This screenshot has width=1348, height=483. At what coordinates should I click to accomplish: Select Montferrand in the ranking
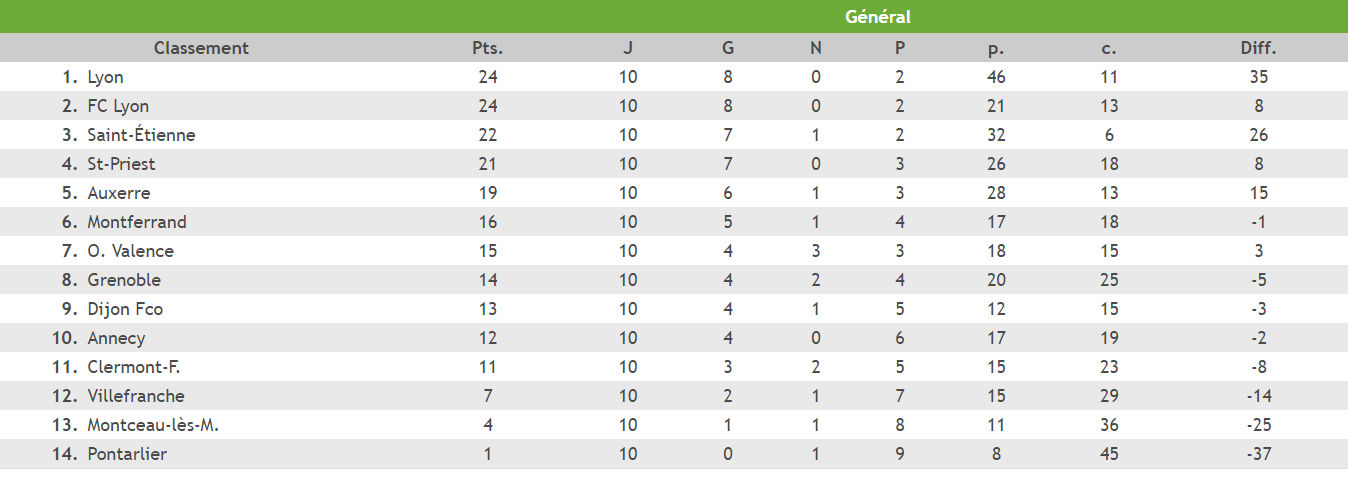(x=137, y=222)
